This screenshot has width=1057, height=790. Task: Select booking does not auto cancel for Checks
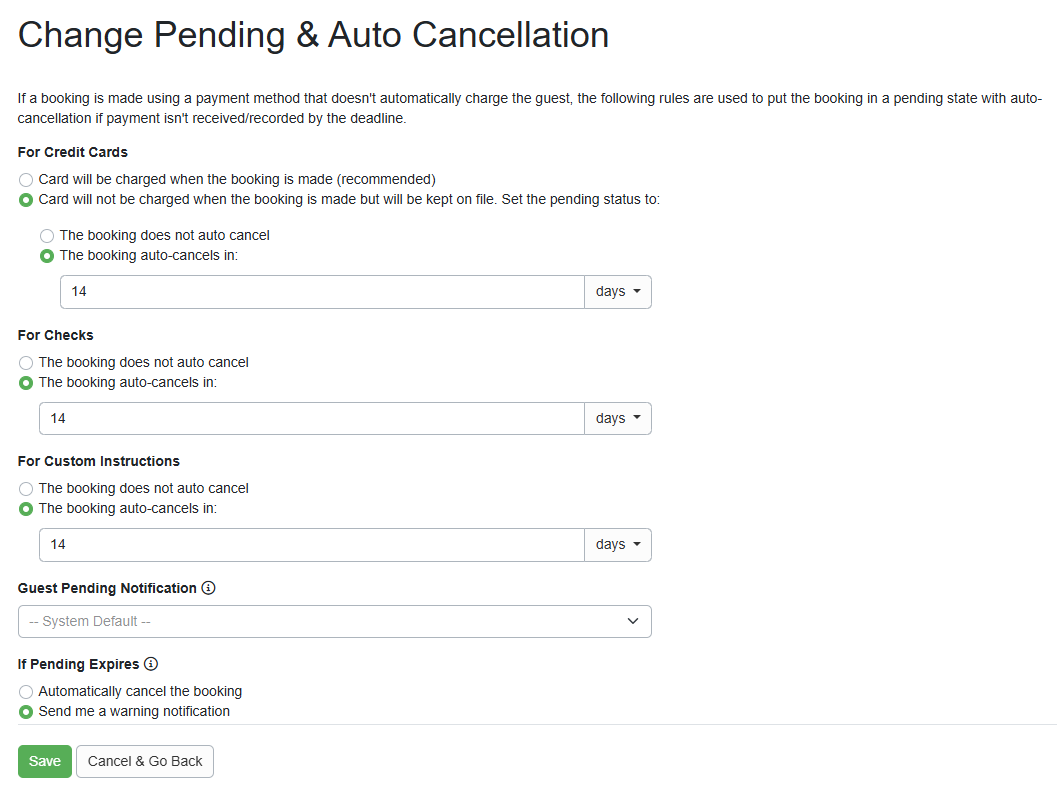pyautogui.click(x=25, y=363)
